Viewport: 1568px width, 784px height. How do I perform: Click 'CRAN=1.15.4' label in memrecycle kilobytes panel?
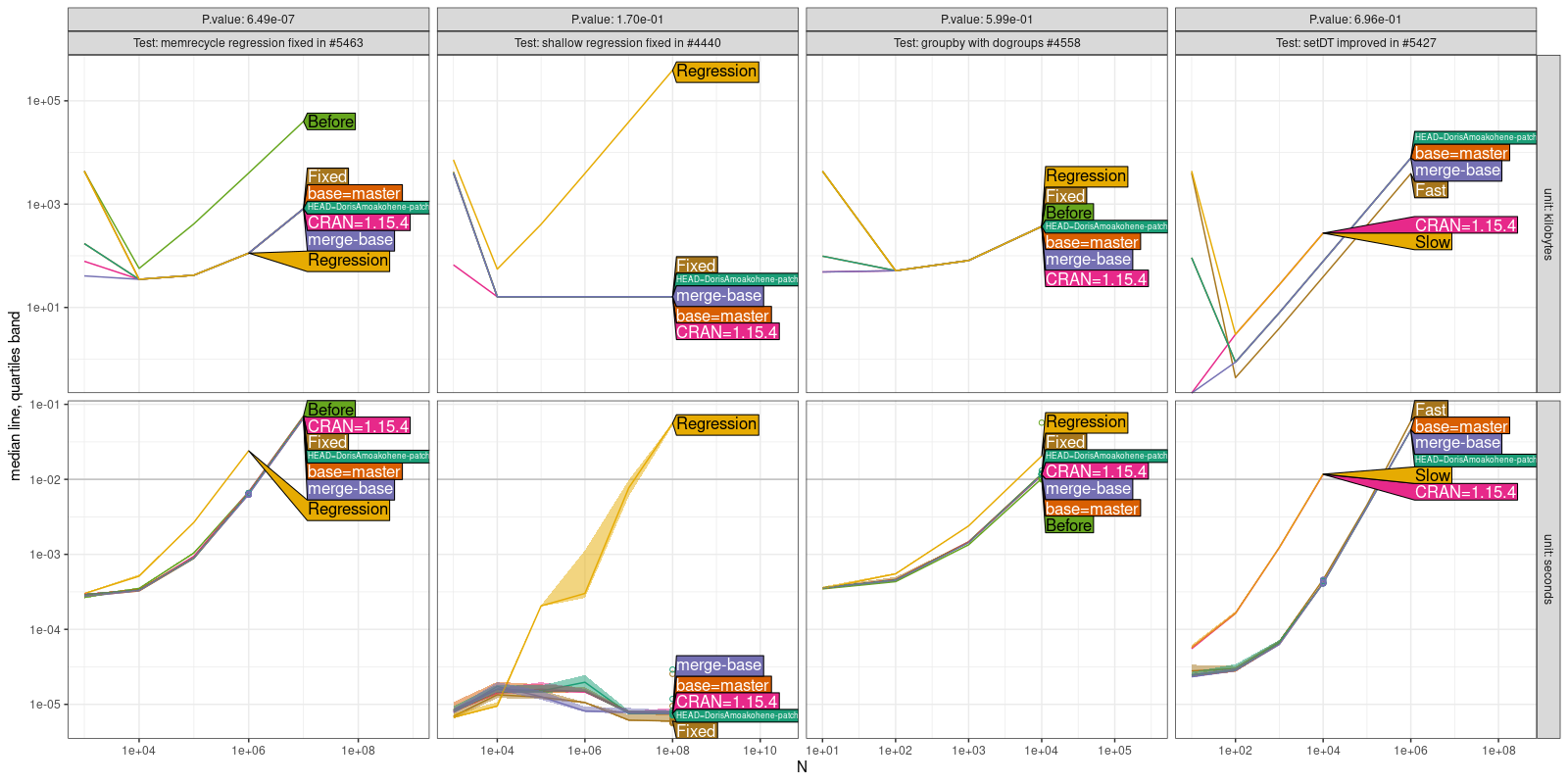pyautogui.click(x=358, y=222)
